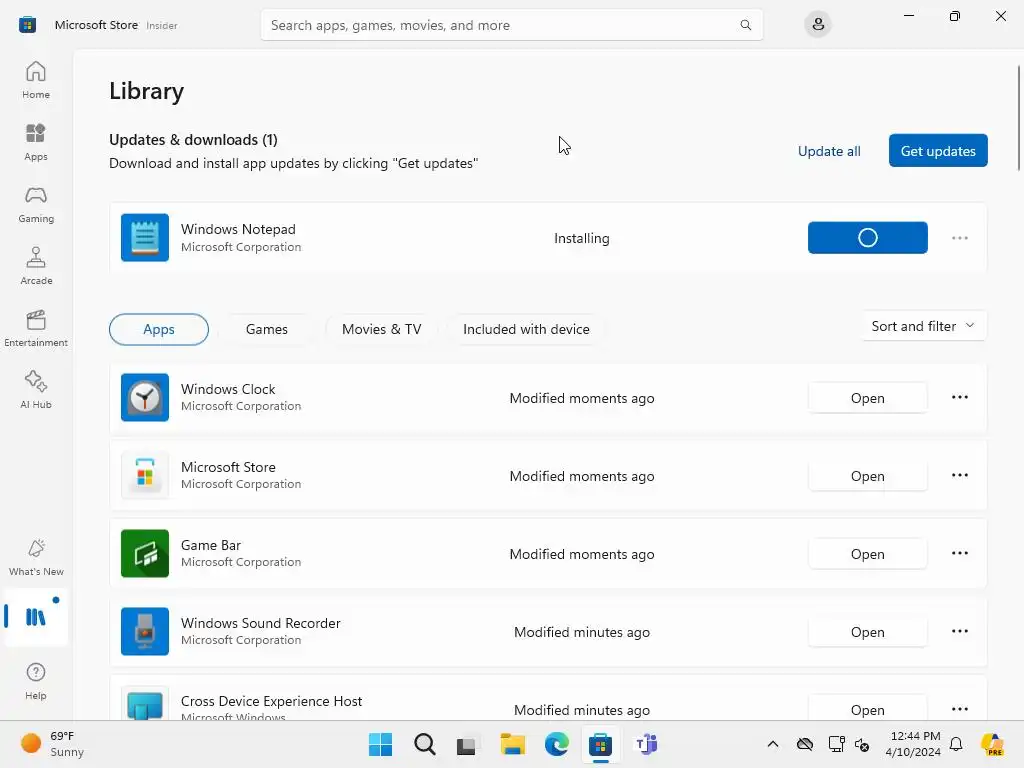Click the Notepad installing progress button
Screen dimensions: 1024x768
867,238
